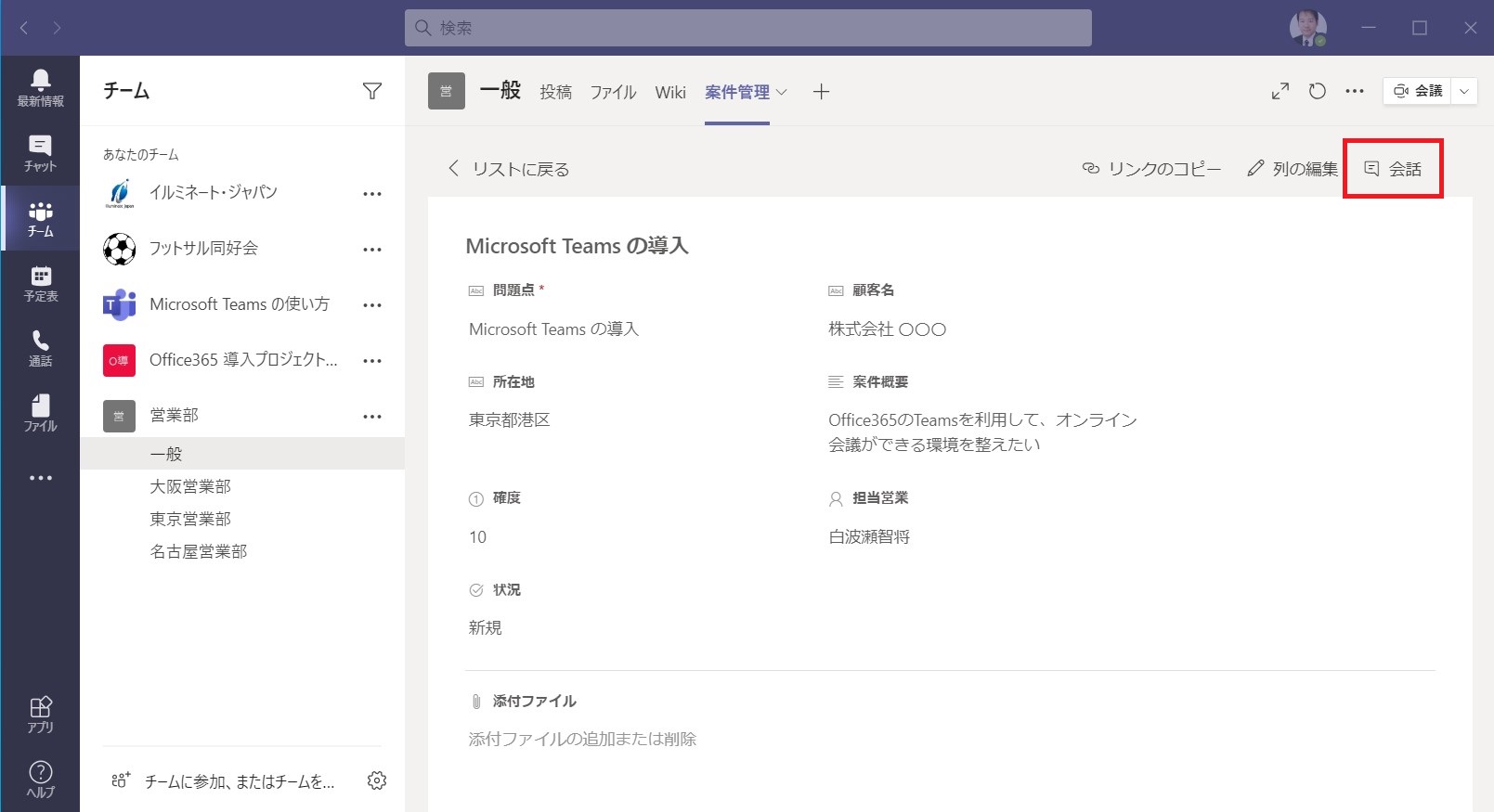Click the 状況 value 新規
This screenshot has height=812, width=1494.
(x=485, y=628)
